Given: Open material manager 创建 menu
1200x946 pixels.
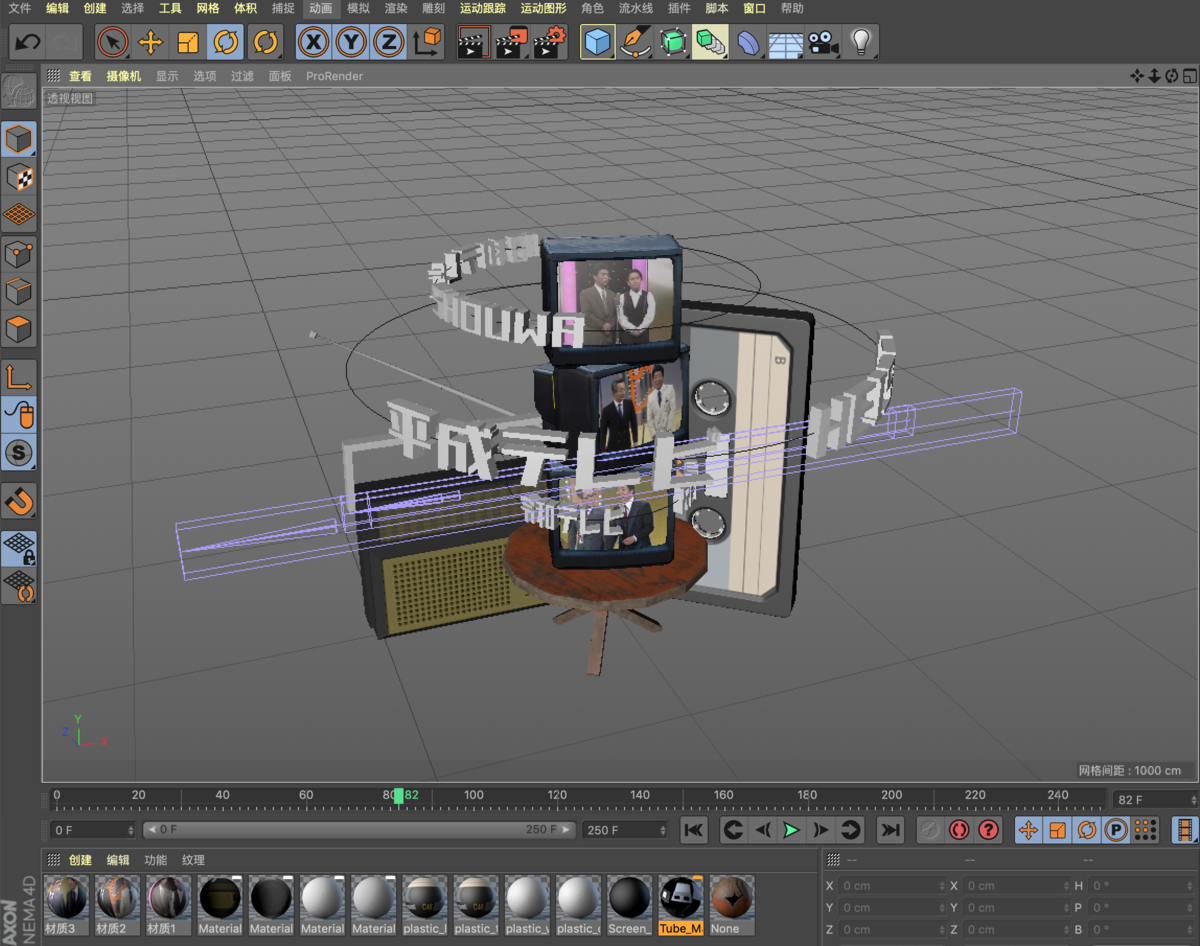Looking at the screenshot, I should tap(80, 860).
